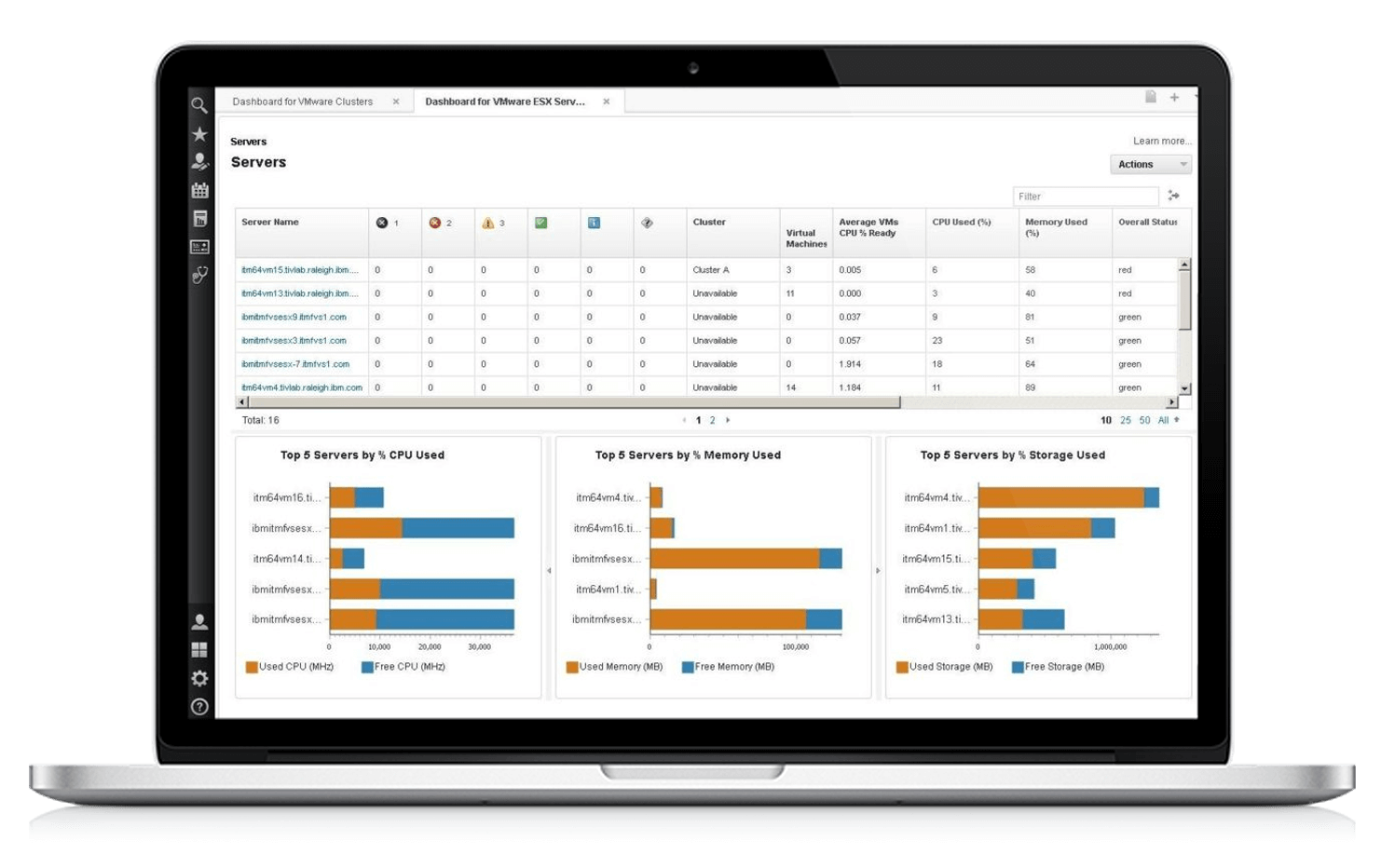Screen dimensions: 1381x868
Task: Click the Free Memory (MB) legend swatch
Action: pos(688,667)
